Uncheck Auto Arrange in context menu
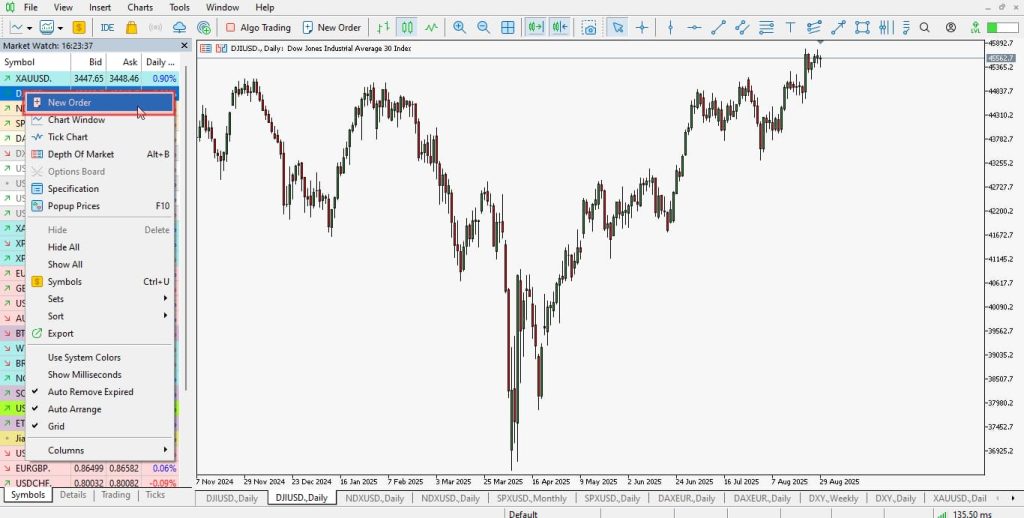 click(100, 409)
